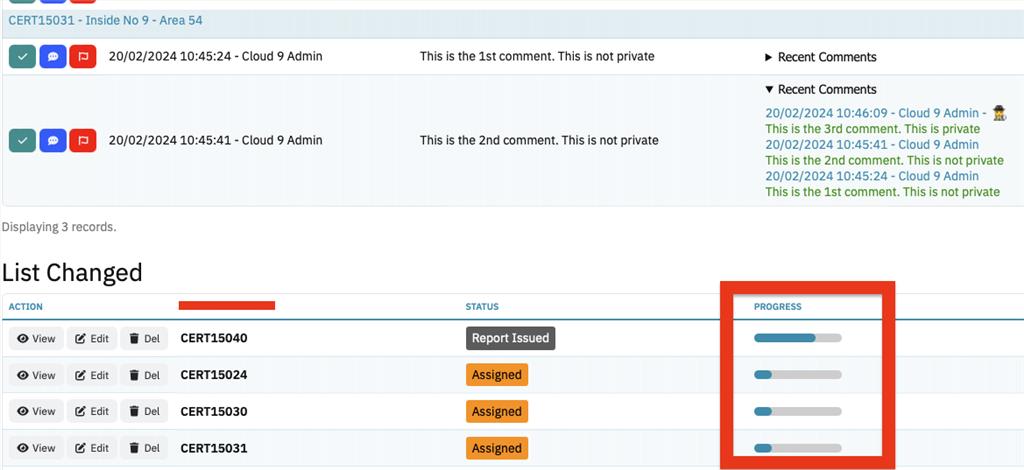Delete record CERT15040
Viewport: 1024px width, 470px height.
[144, 339]
